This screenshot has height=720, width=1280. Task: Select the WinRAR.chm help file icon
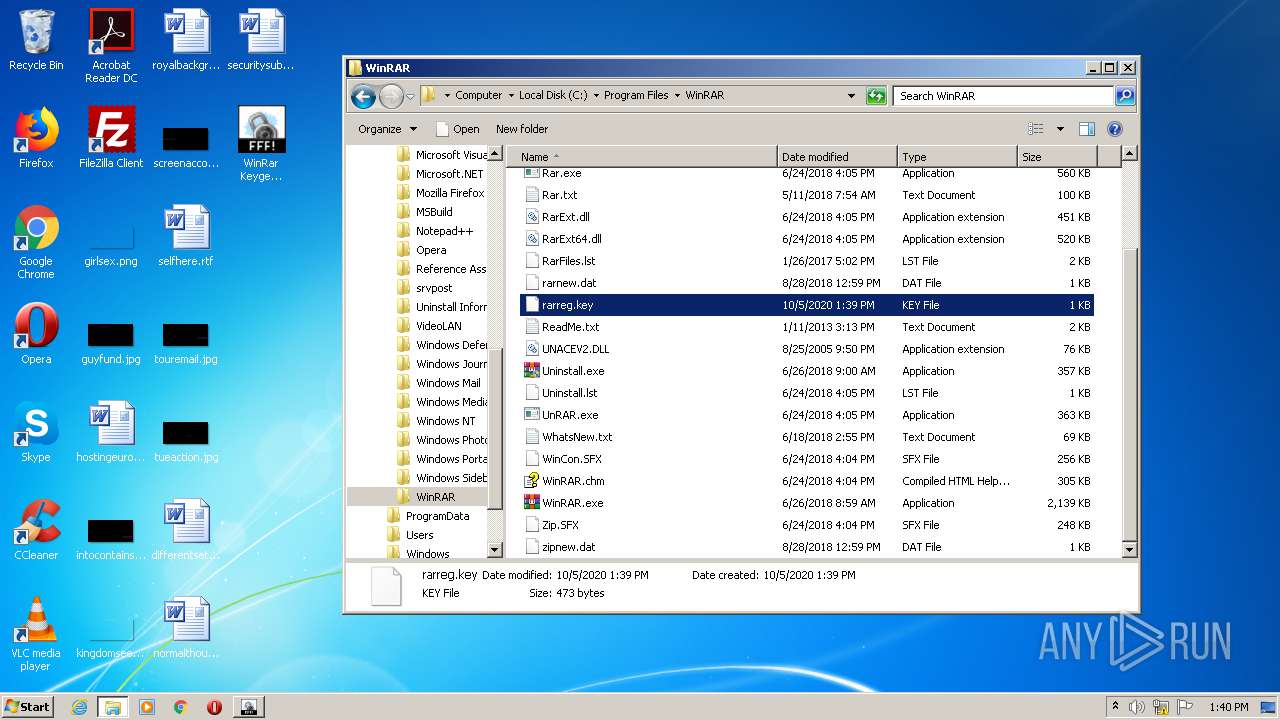532,481
